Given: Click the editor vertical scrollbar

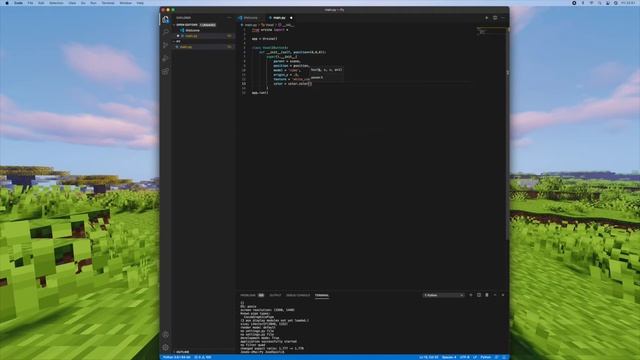Looking at the screenshot, I should pos(507,135).
